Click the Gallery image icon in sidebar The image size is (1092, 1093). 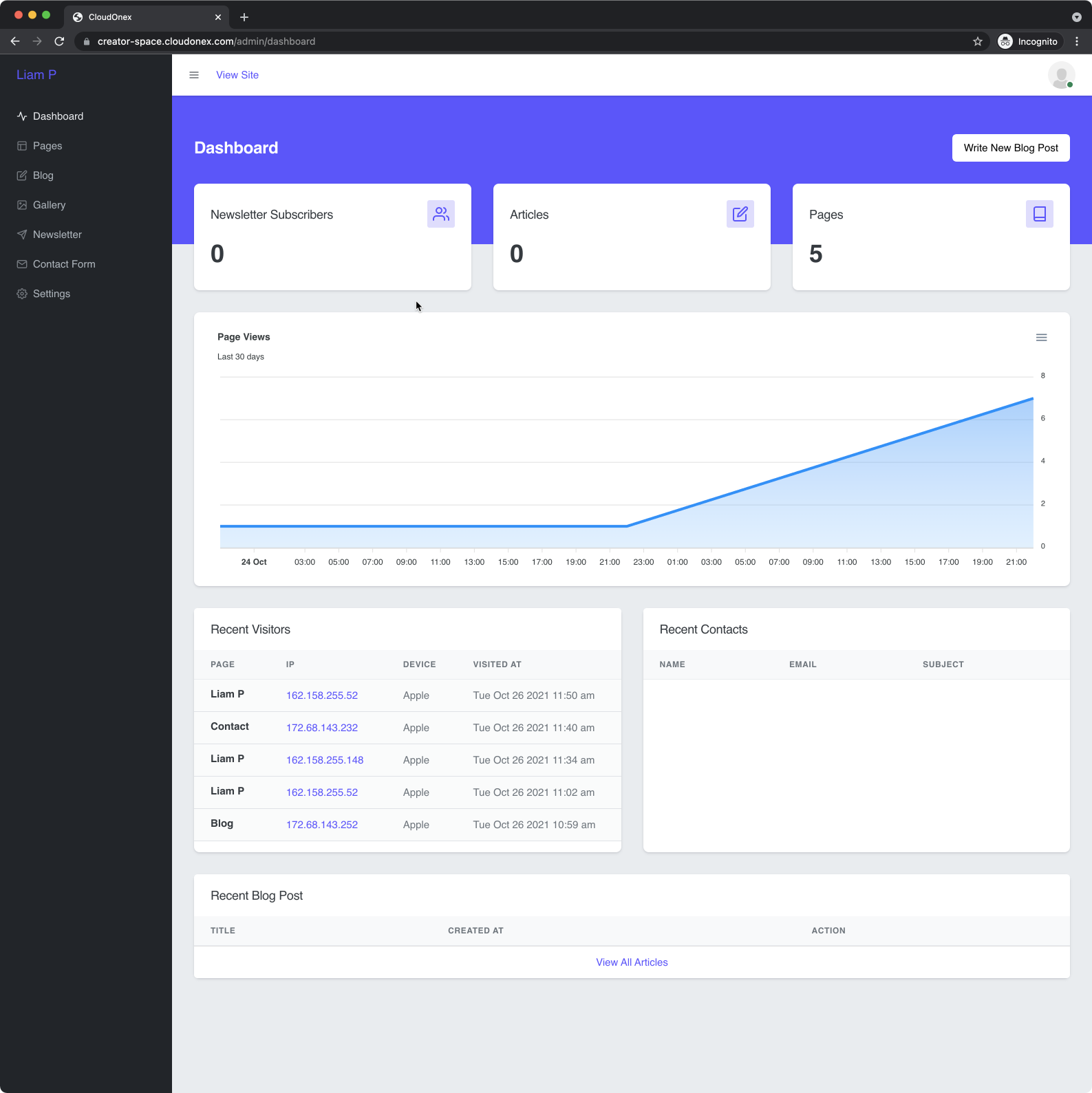22,205
